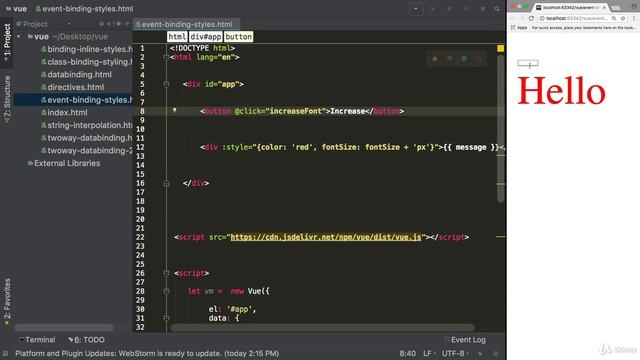Click the yellow inspection indicator square
The width and height of the screenshot is (640, 360).
pos(500,49)
